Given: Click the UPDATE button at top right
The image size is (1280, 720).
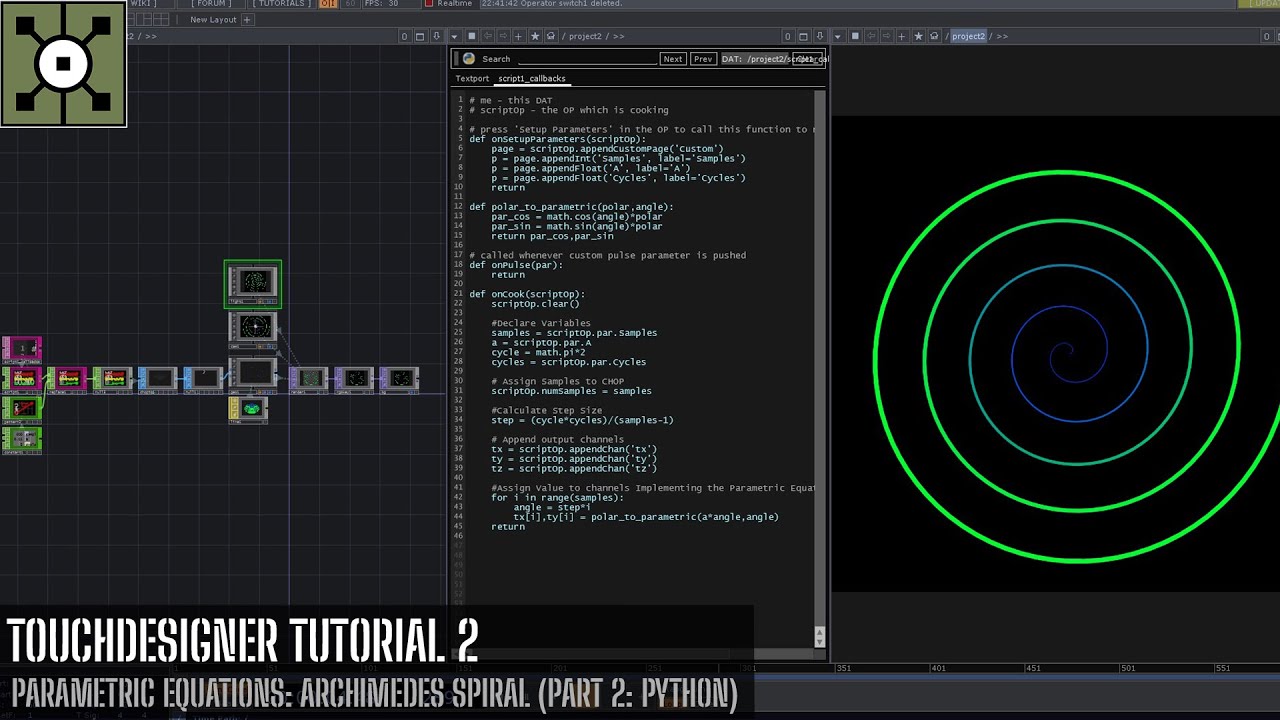Looking at the screenshot, I should click(x=1259, y=4).
